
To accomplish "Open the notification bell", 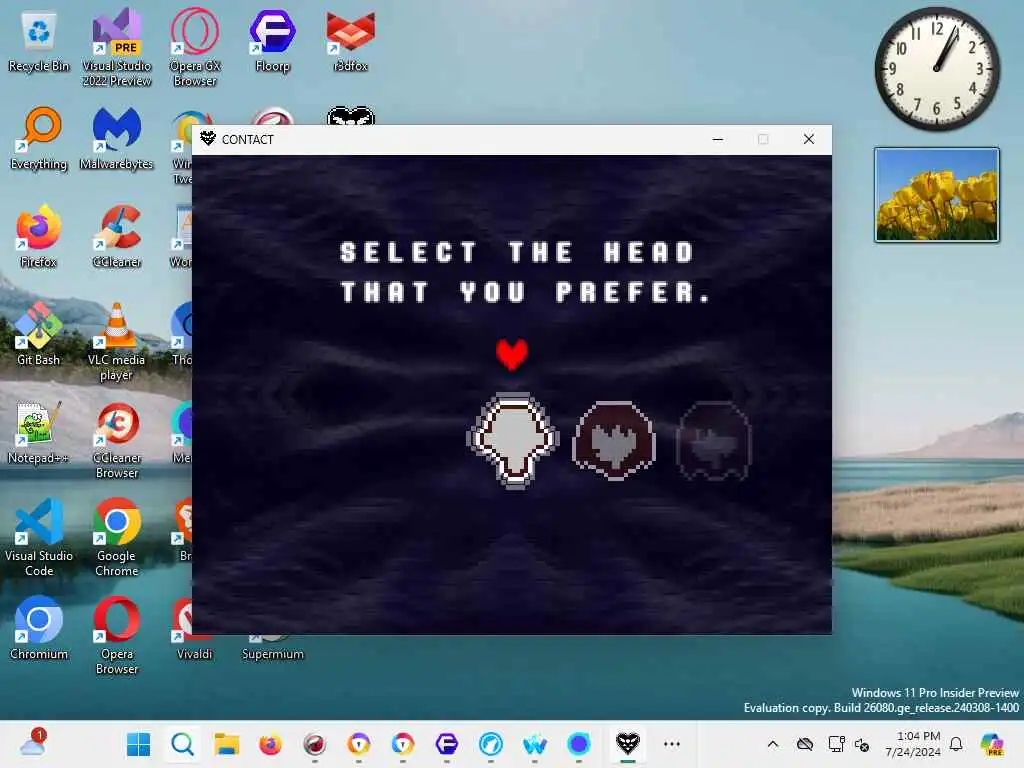I will tap(956, 744).
